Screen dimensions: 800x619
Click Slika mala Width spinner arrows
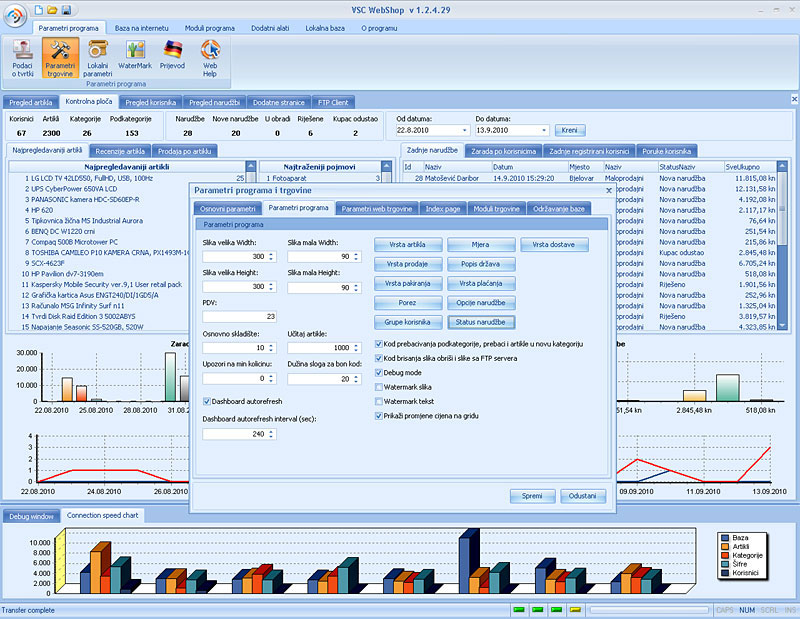click(356, 257)
